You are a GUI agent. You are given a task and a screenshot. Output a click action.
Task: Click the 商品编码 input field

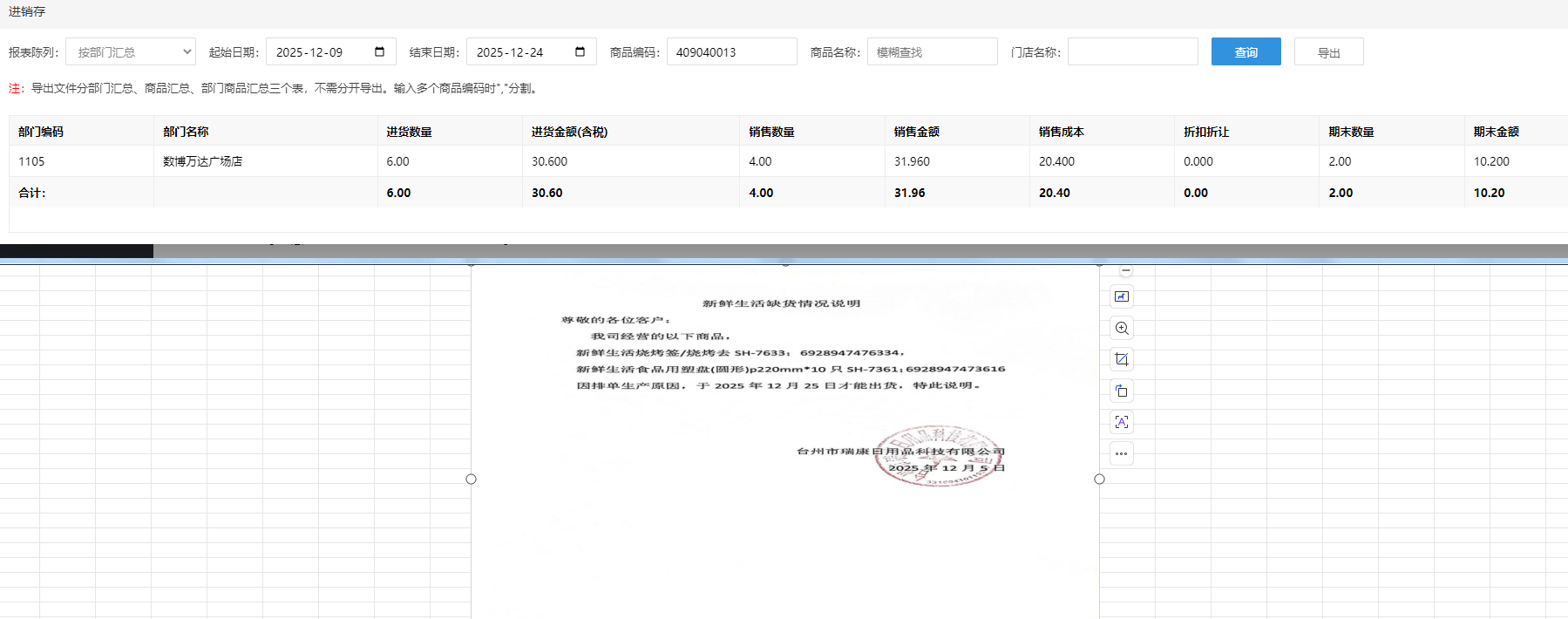731,52
